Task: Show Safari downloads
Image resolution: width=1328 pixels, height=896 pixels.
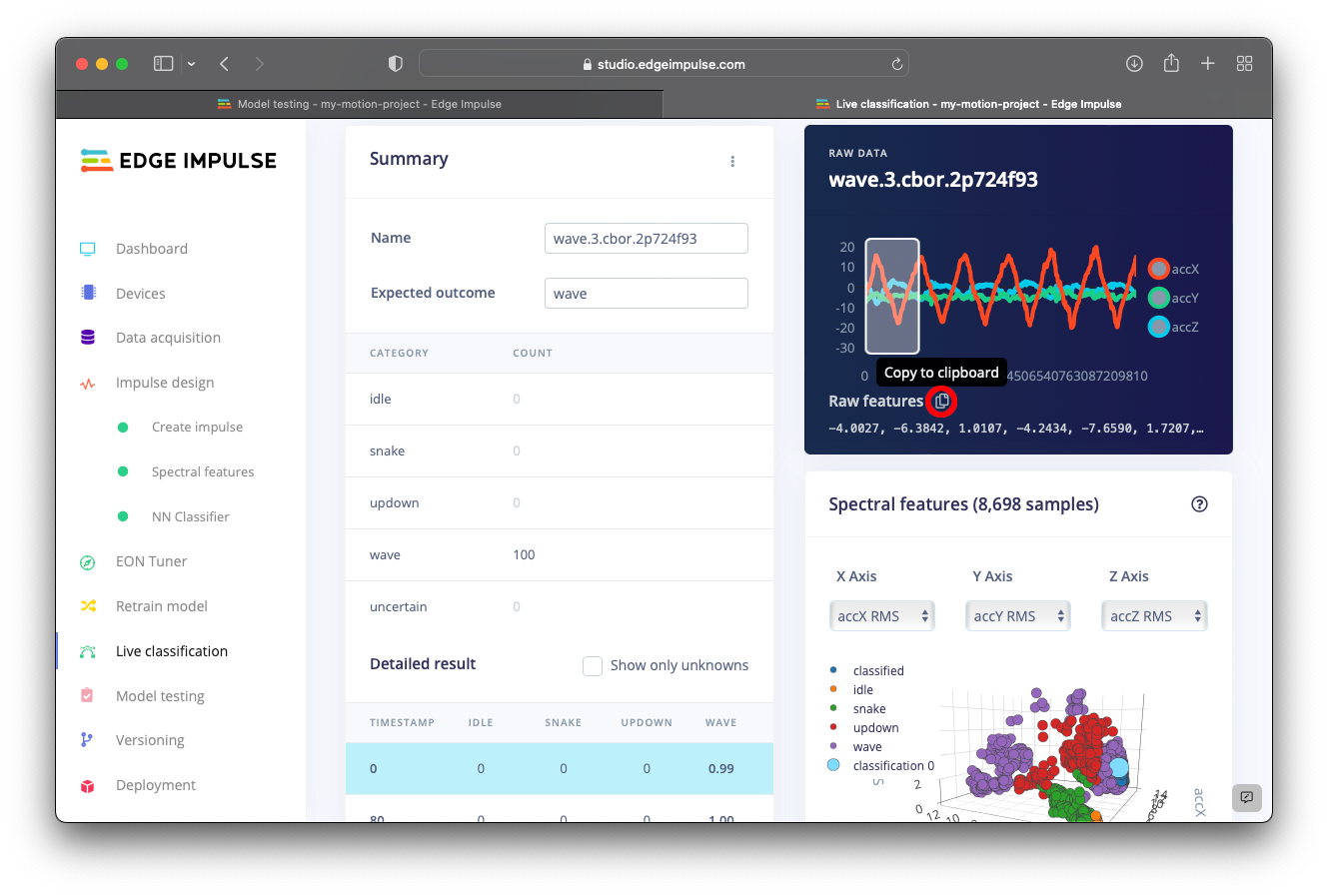Action: 1134,64
